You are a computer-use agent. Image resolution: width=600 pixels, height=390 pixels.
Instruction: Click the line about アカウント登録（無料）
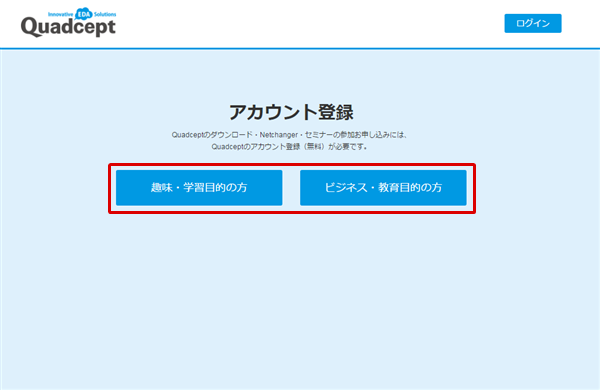(290, 147)
